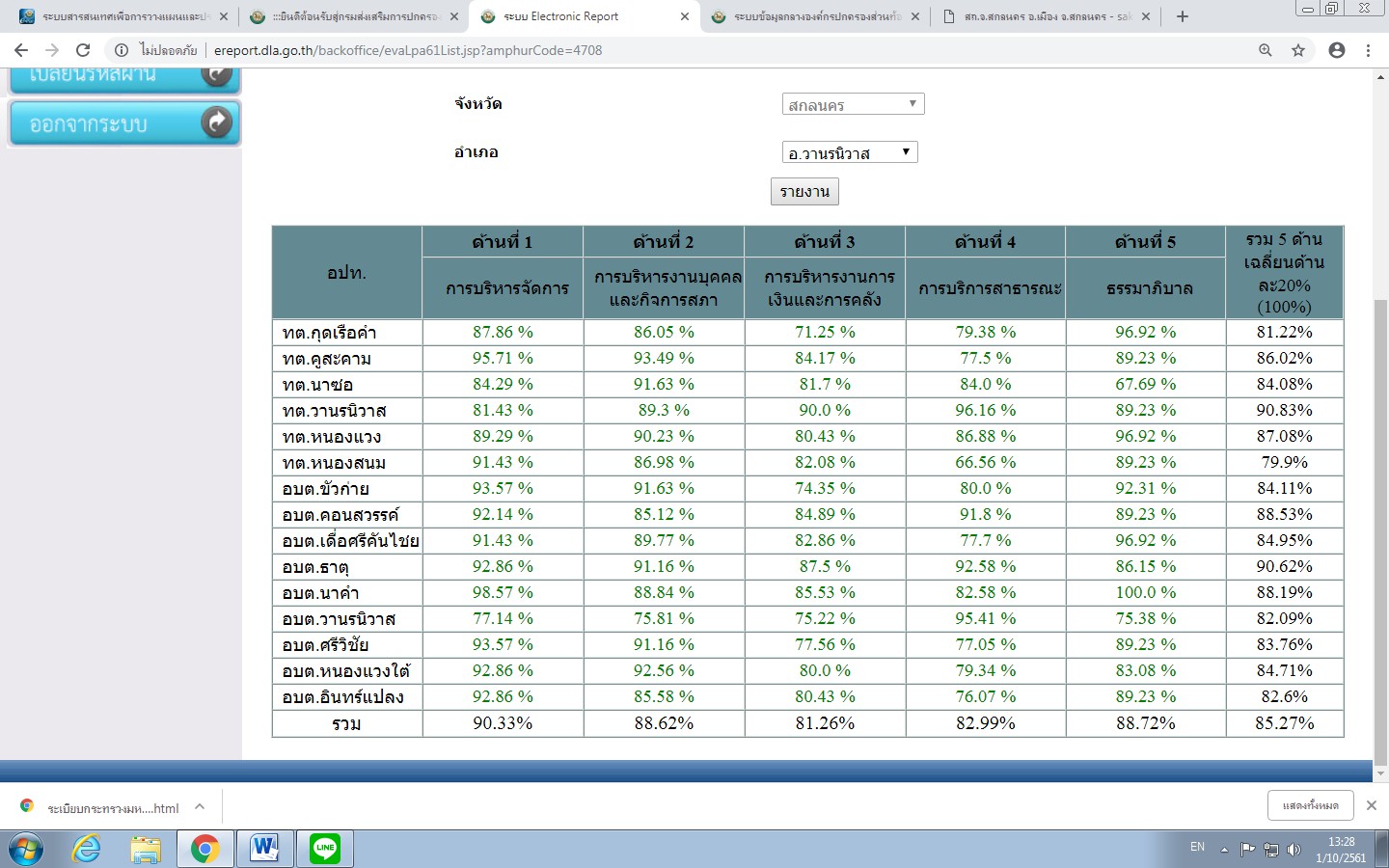Bookmark this page with the star icon

(1298, 50)
